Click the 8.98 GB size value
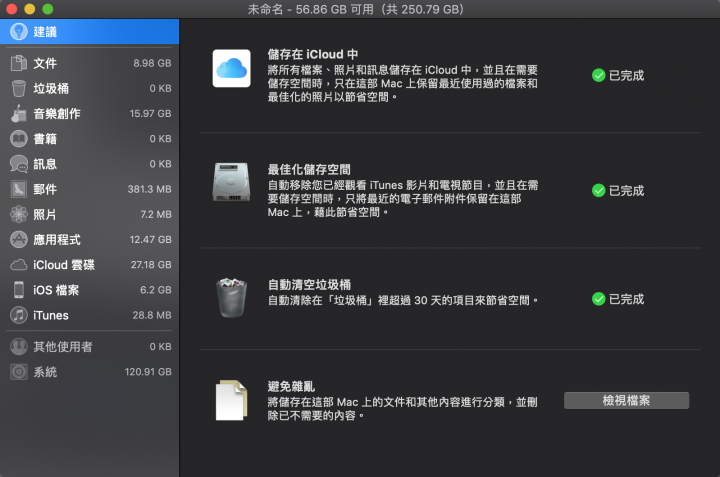Viewport: 720px width, 477px height. point(152,63)
